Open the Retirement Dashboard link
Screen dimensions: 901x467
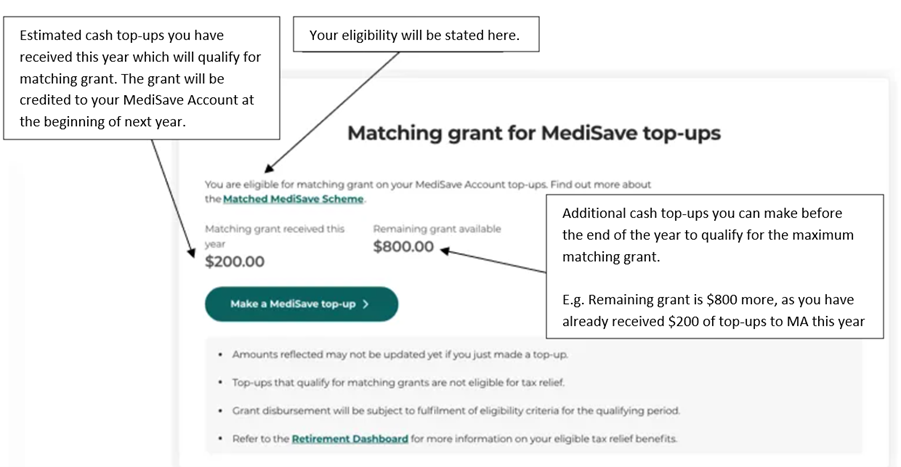pos(350,438)
